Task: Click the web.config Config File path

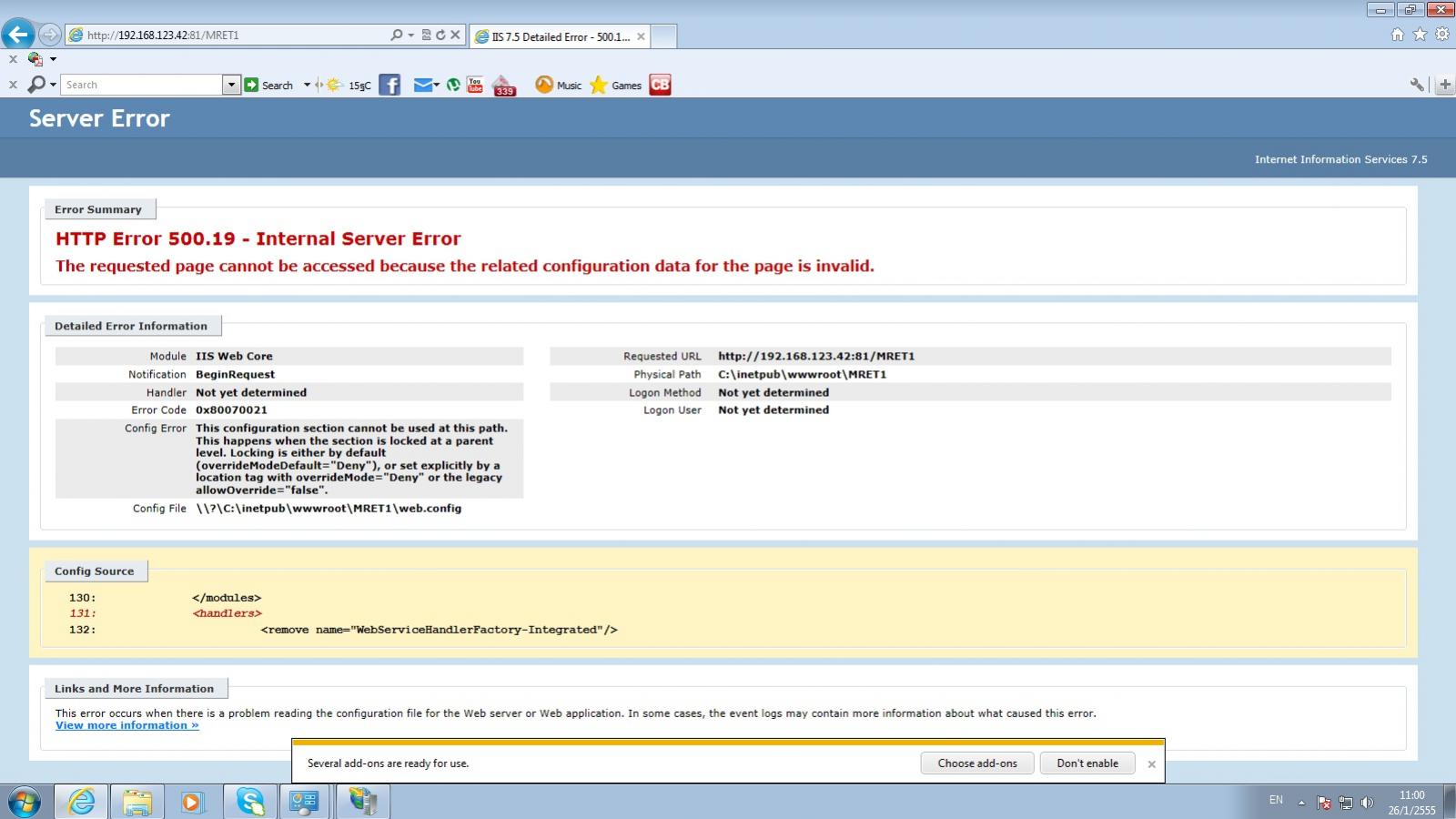Action: point(329,509)
